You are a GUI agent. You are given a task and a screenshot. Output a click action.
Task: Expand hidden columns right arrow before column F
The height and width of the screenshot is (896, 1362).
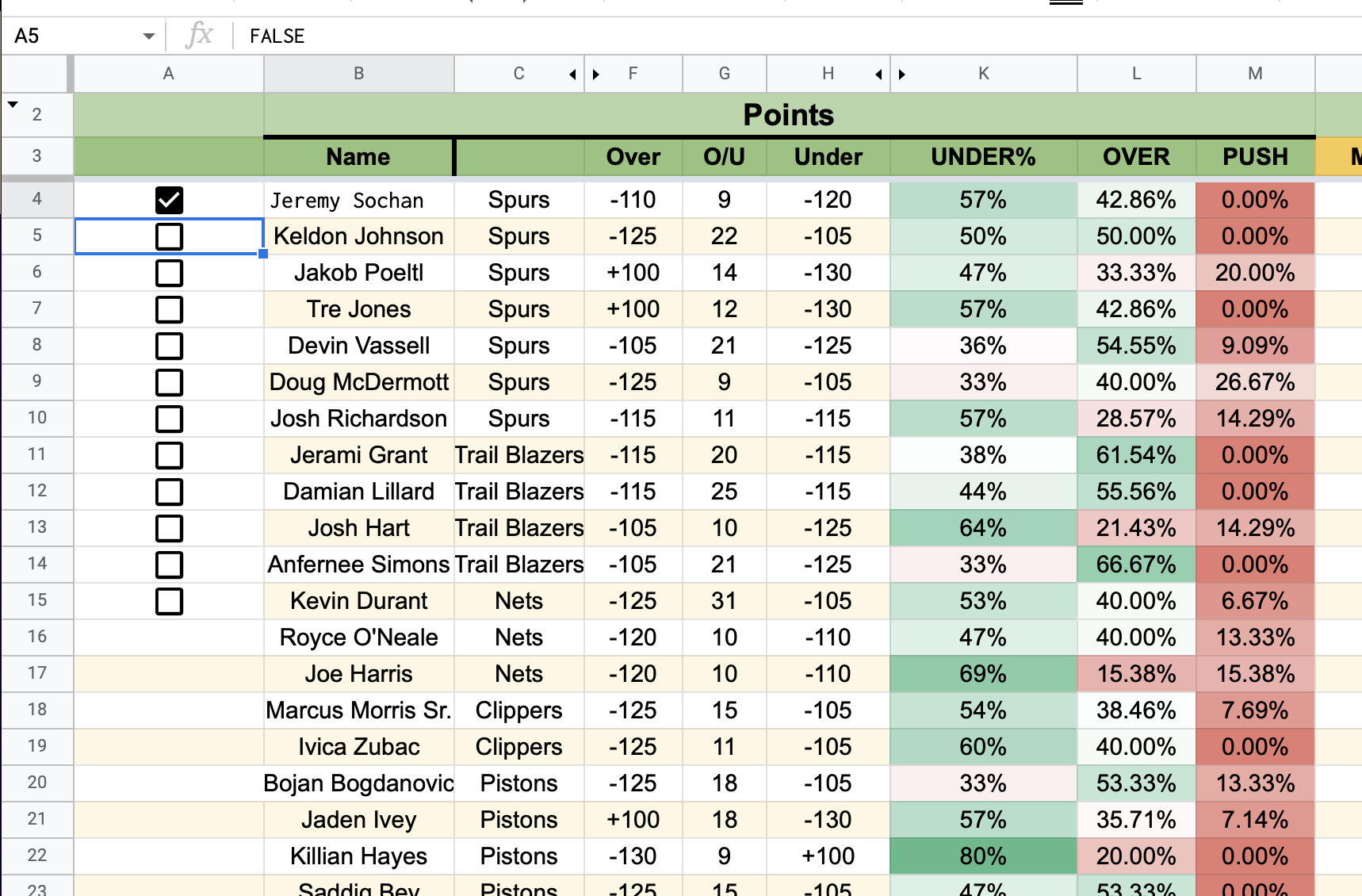point(596,75)
